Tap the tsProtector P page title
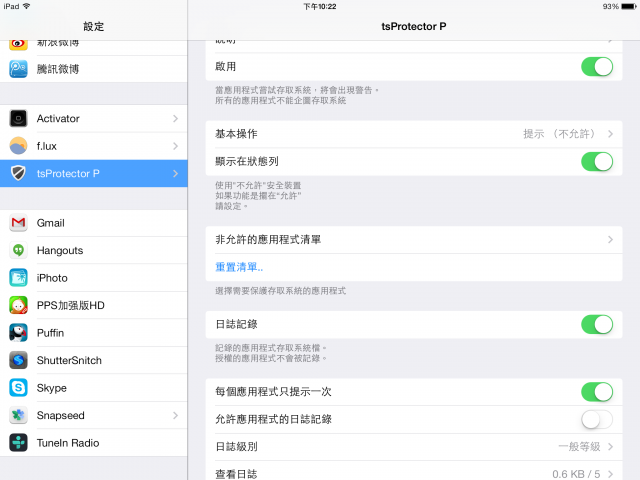Image resolution: width=640 pixels, height=480 pixels. tap(414, 27)
